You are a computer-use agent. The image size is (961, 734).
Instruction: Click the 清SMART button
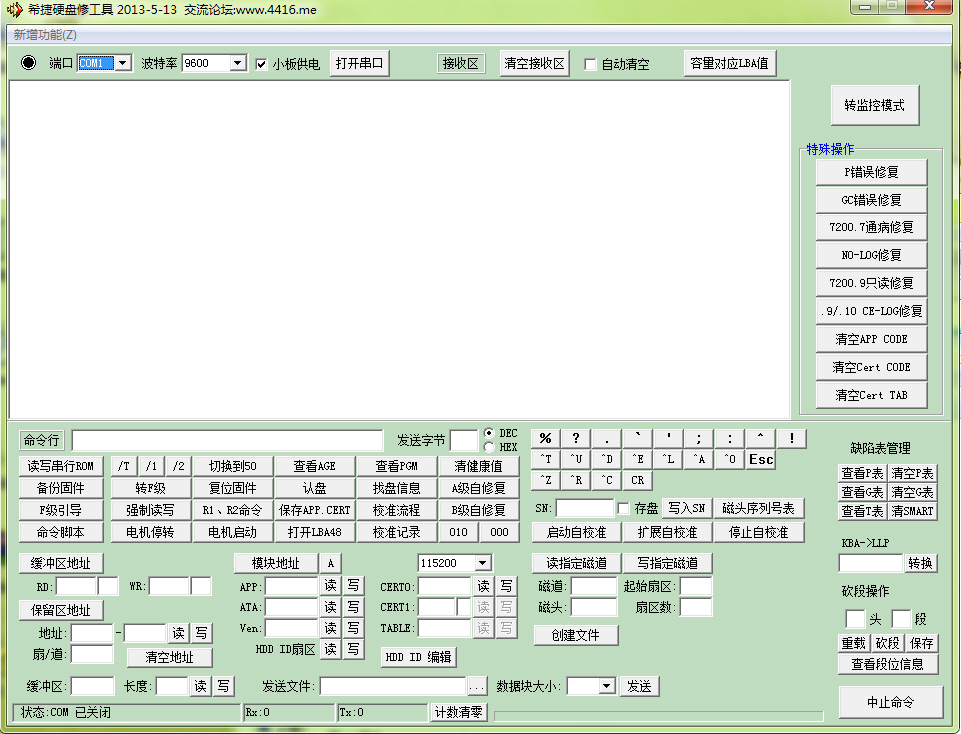click(x=912, y=511)
